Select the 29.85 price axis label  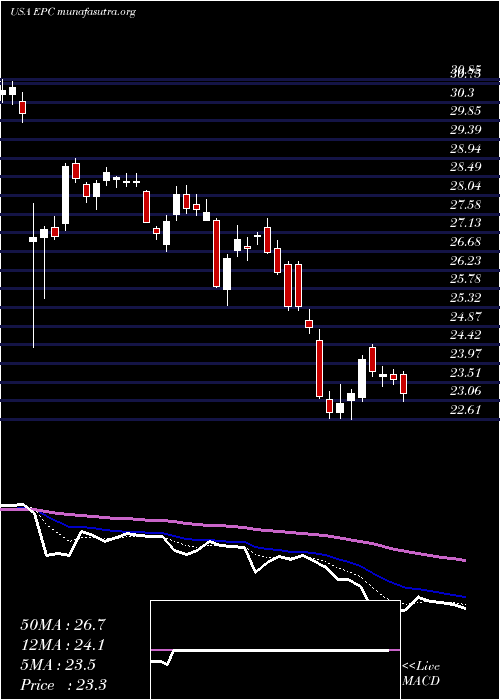(466, 111)
